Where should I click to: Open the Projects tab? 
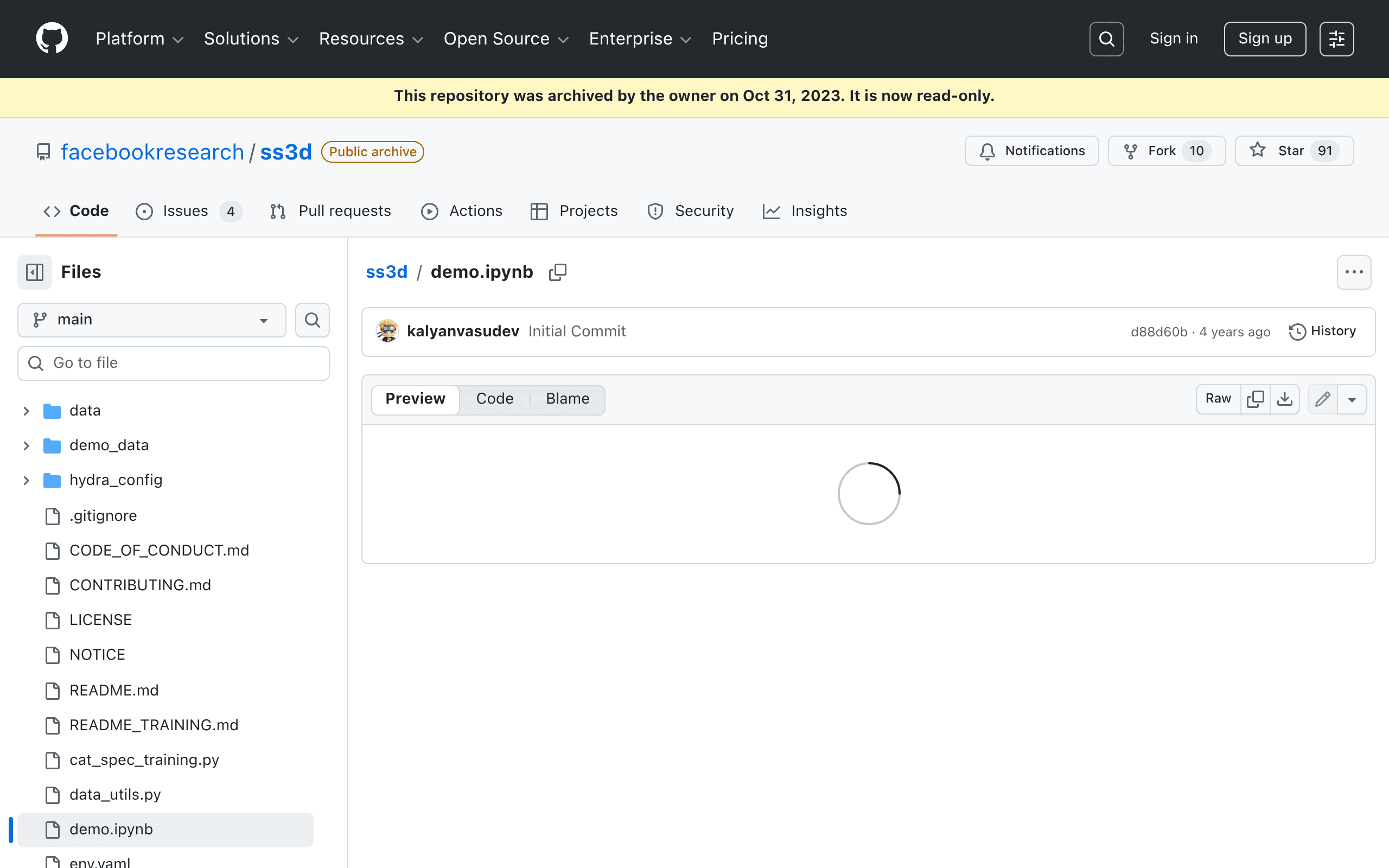coord(574,211)
